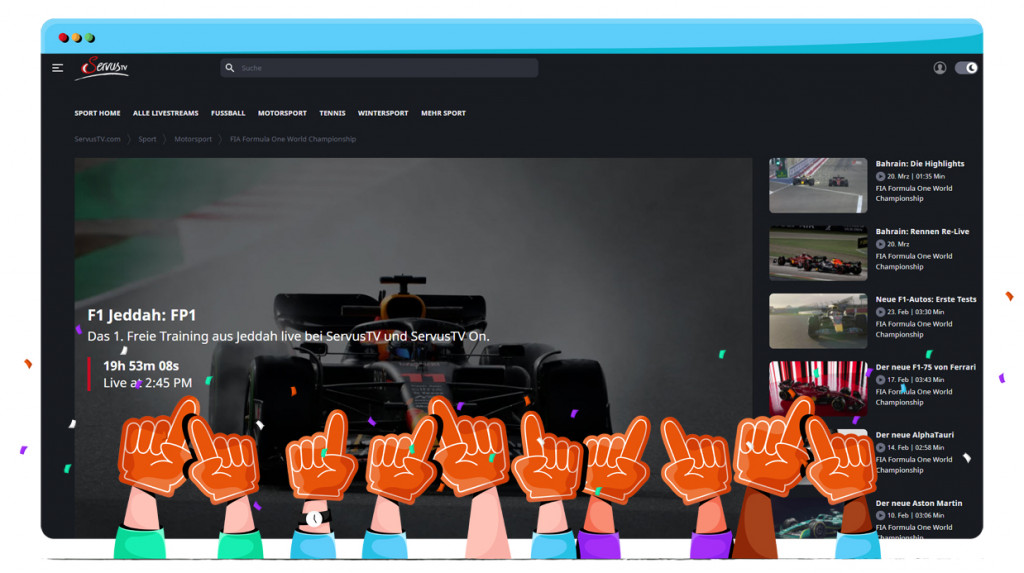This screenshot has width=1024, height=573.
Task: Maximize the window with green button
Action: tap(90, 38)
